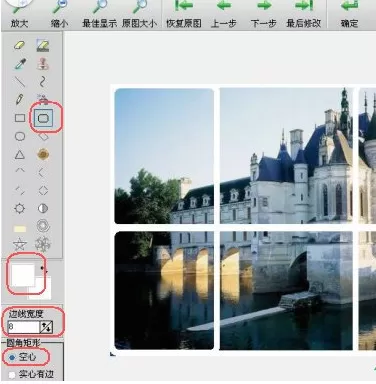376x384 pixels.
Task: Click the 确定 confirm button
Action: (x=349, y=14)
